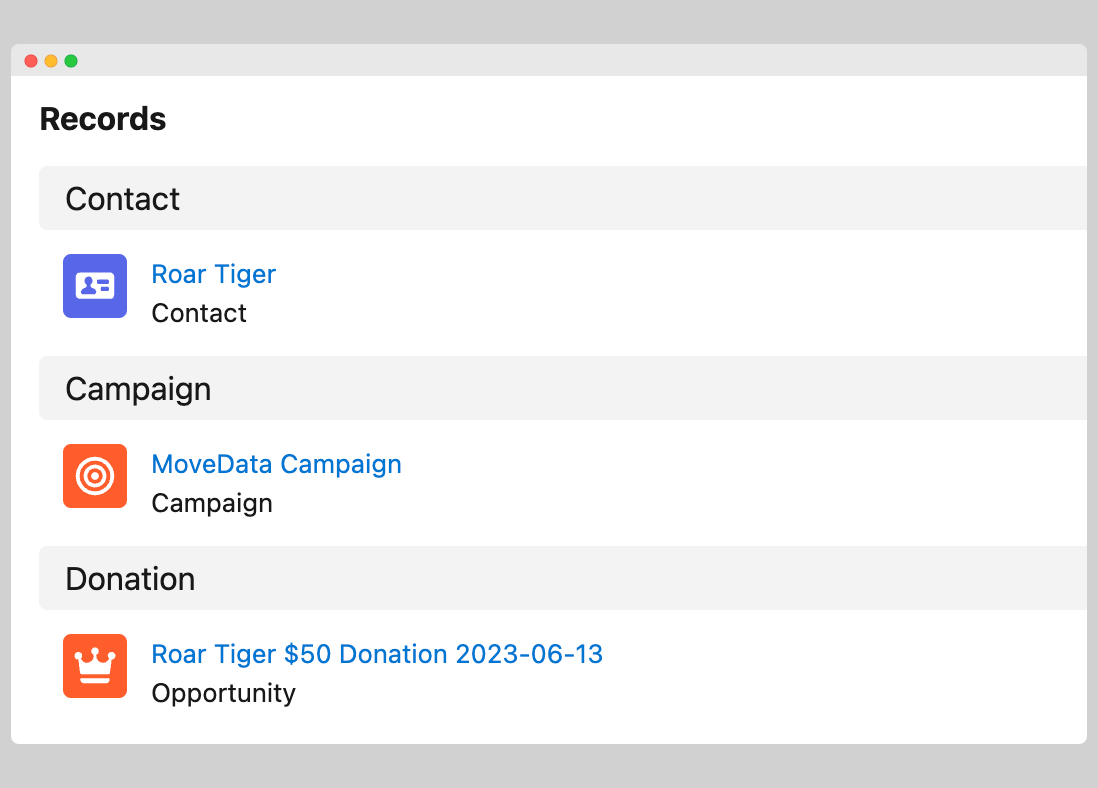Click the orange crown opportunity icon
The width and height of the screenshot is (1098, 788).
(95, 666)
